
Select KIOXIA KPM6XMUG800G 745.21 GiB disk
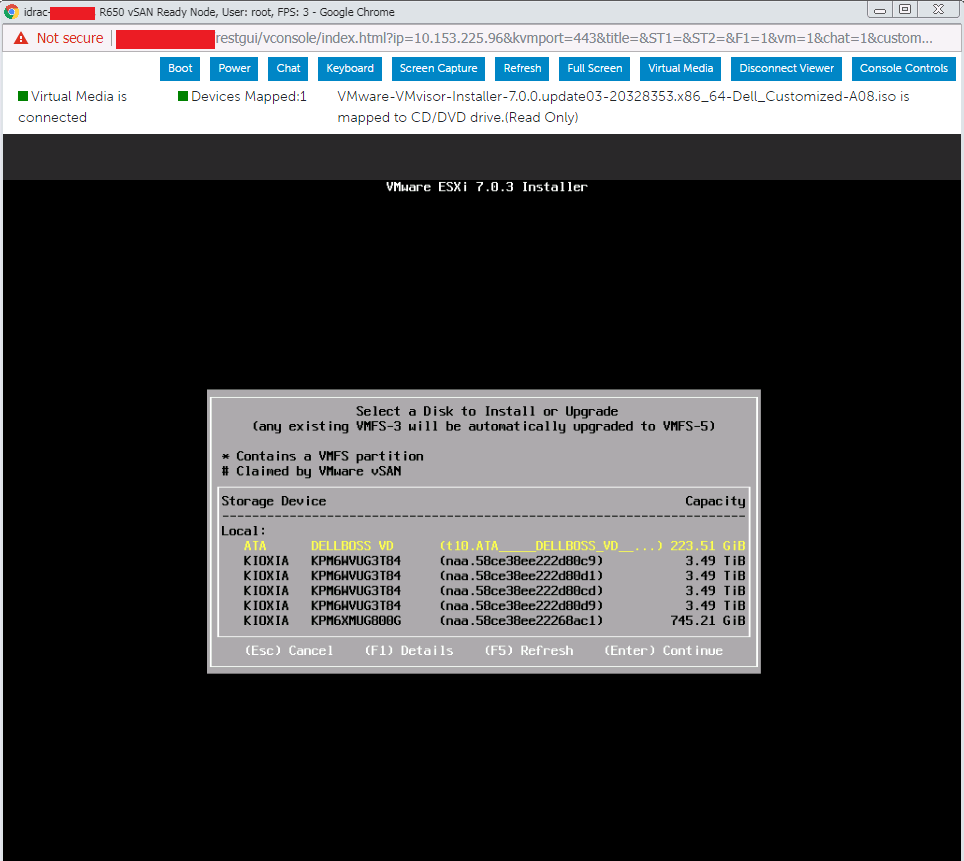(x=483, y=621)
